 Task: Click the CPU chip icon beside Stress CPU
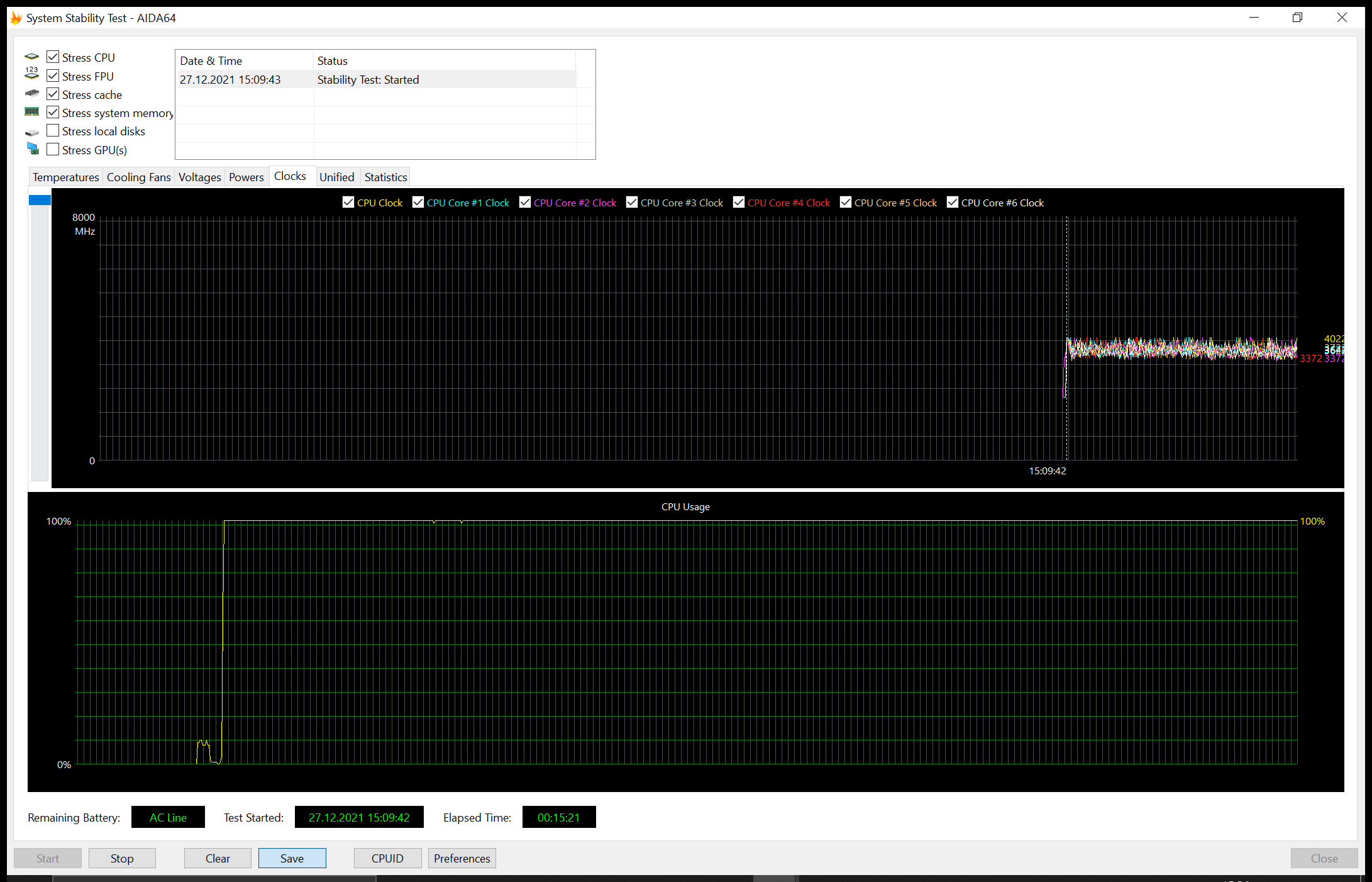click(31, 57)
